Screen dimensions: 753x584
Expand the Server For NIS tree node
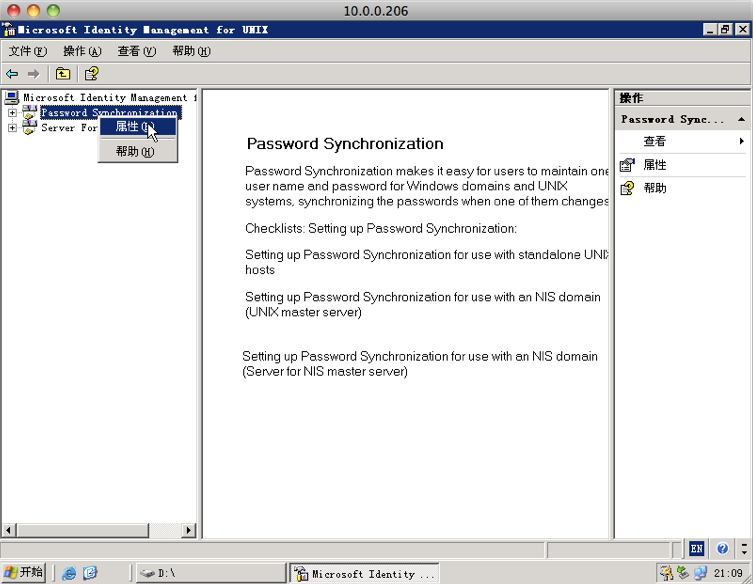[x=12, y=128]
